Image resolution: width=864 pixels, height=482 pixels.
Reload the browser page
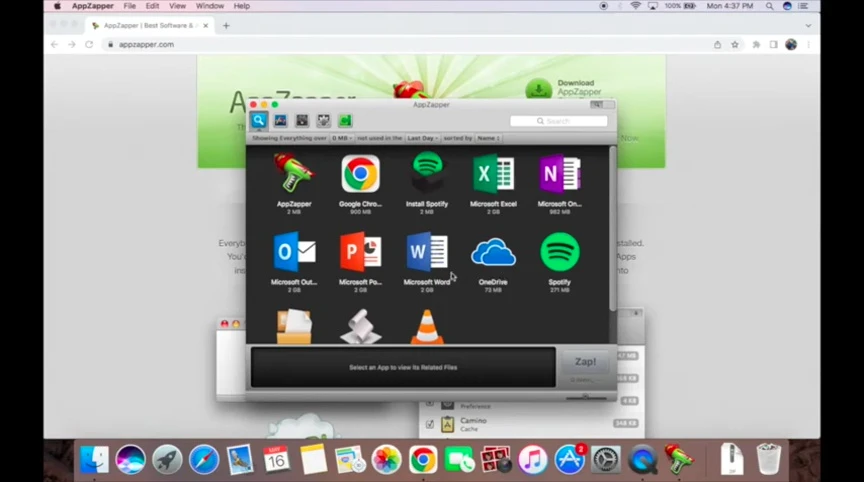coord(89,45)
